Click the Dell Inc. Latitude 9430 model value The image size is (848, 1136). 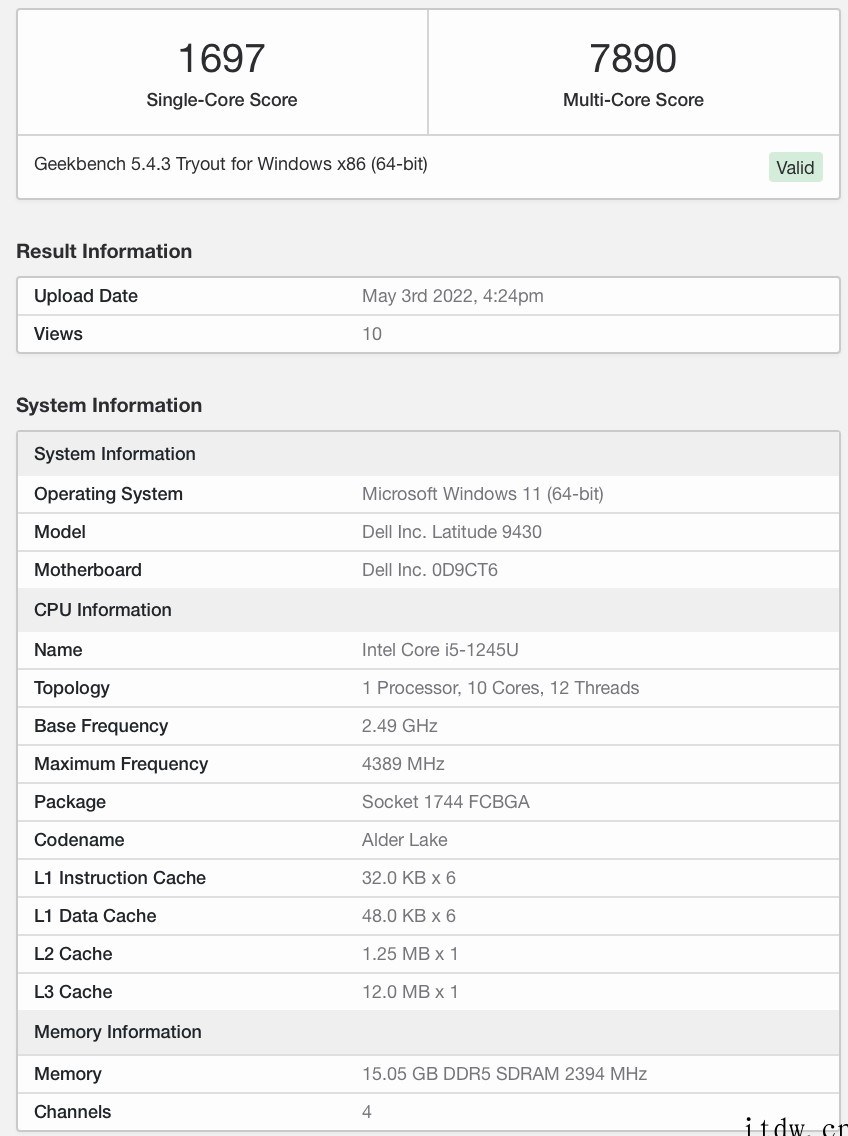(452, 532)
